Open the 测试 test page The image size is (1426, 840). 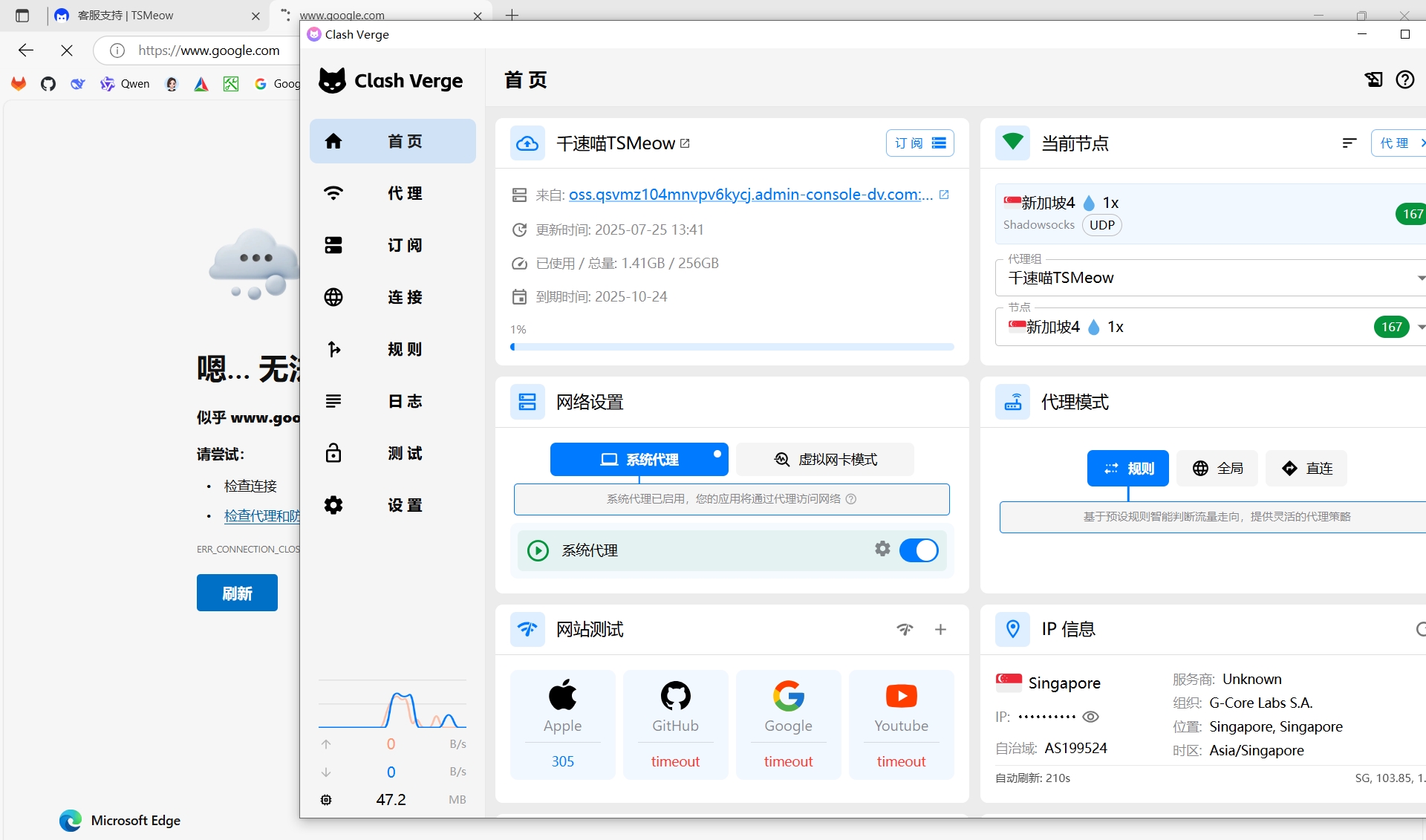tap(392, 453)
